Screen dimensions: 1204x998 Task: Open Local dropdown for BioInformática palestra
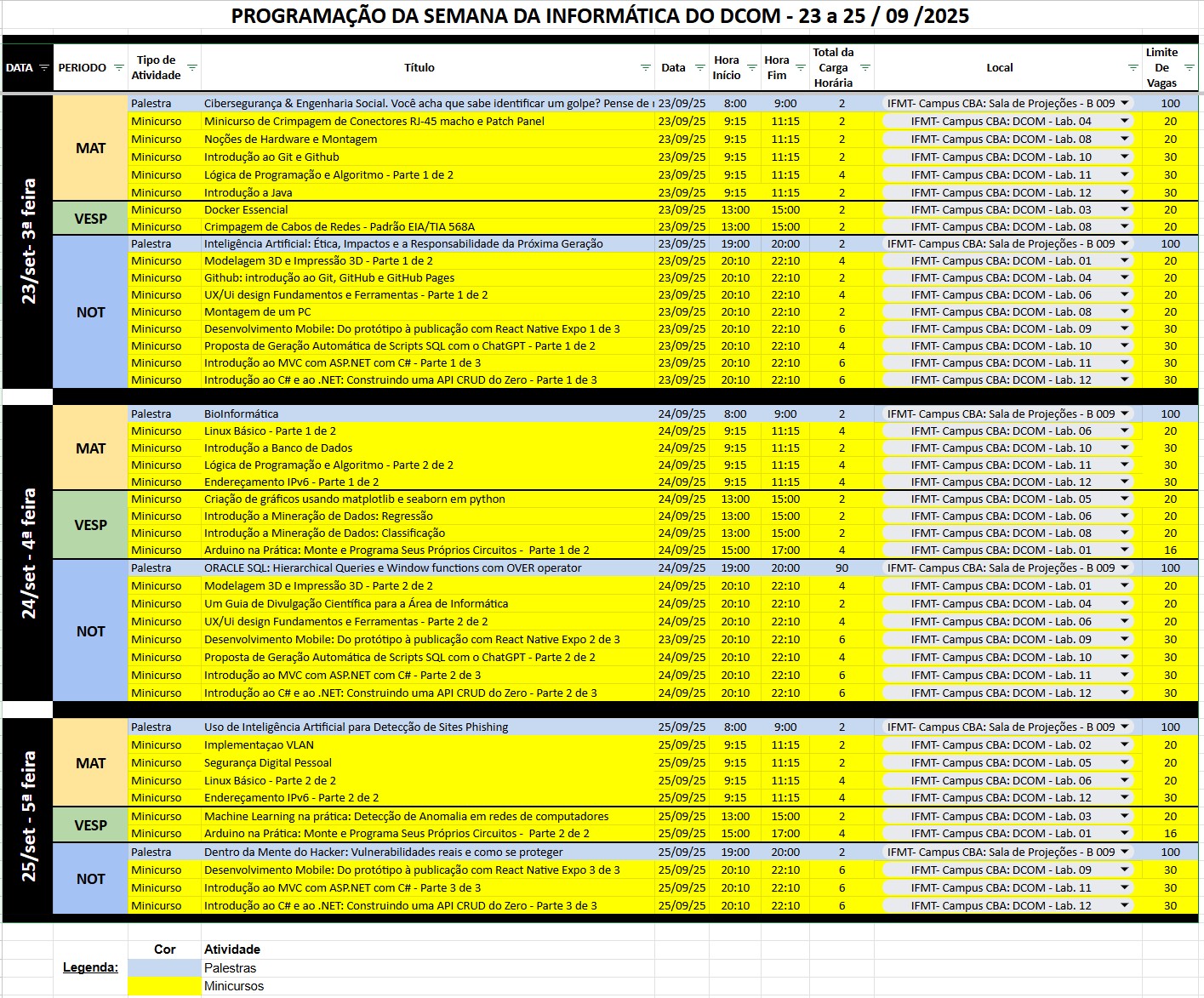[1124, 413]
